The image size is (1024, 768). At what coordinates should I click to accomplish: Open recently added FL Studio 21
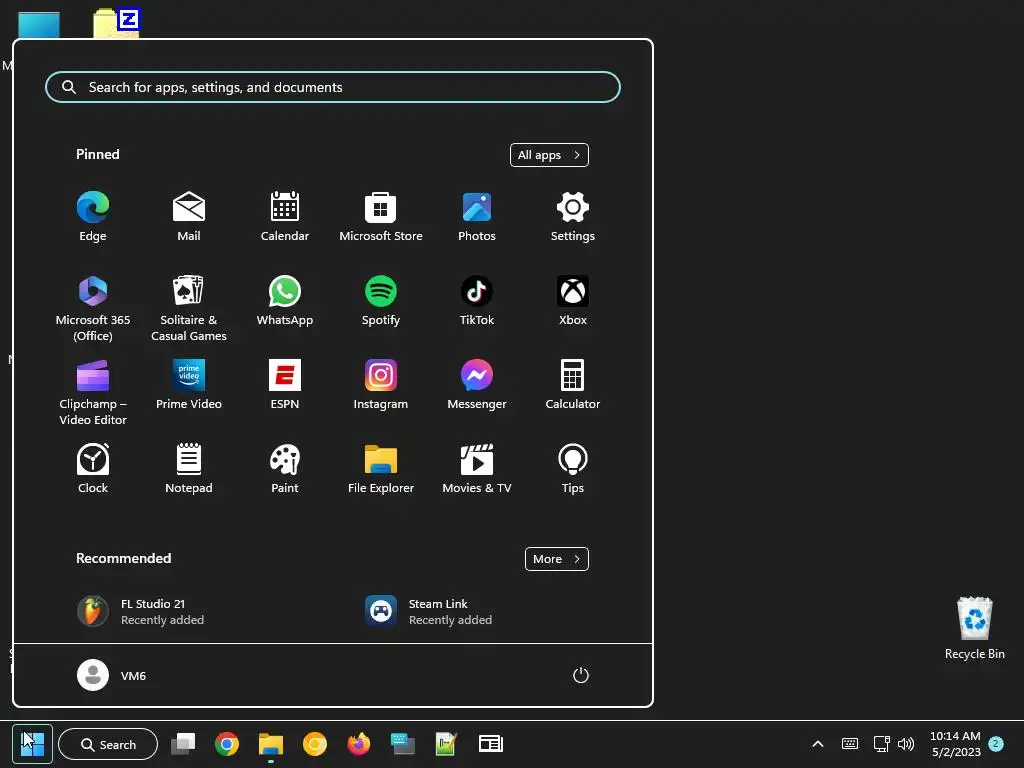[x=141, y=611]
